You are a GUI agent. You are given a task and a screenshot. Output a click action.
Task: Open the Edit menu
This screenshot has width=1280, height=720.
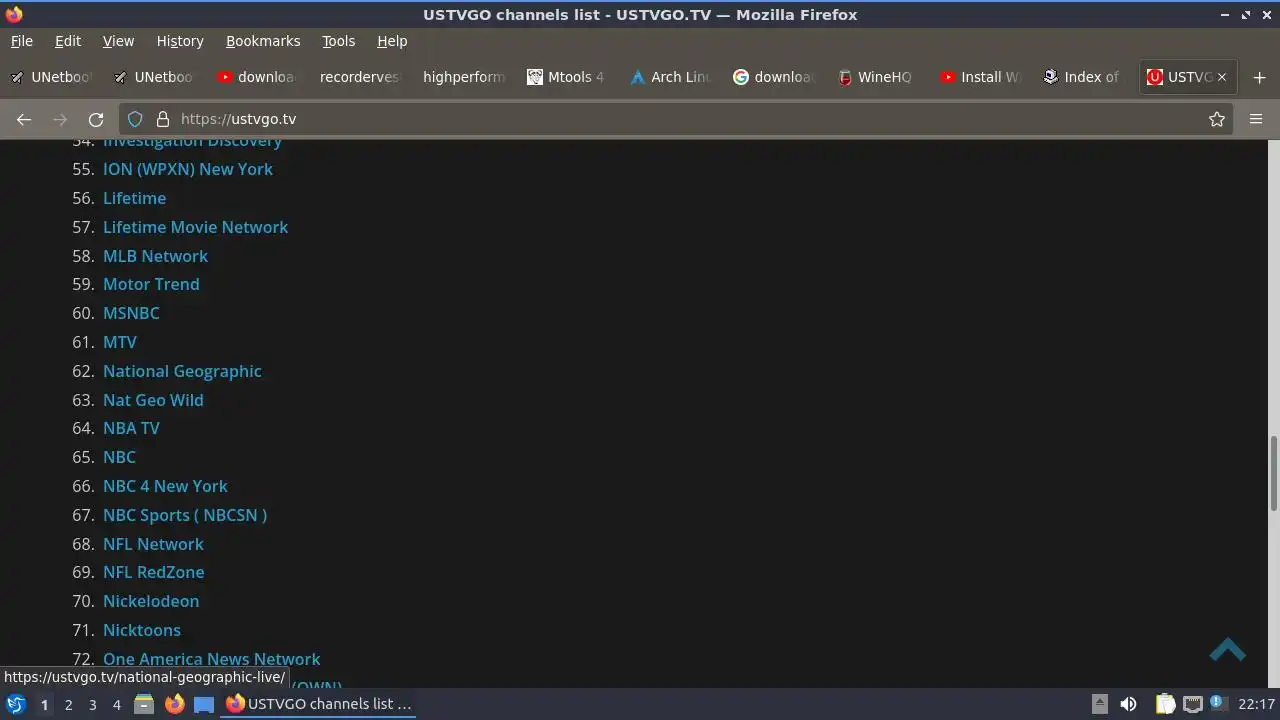click(68, 41)
